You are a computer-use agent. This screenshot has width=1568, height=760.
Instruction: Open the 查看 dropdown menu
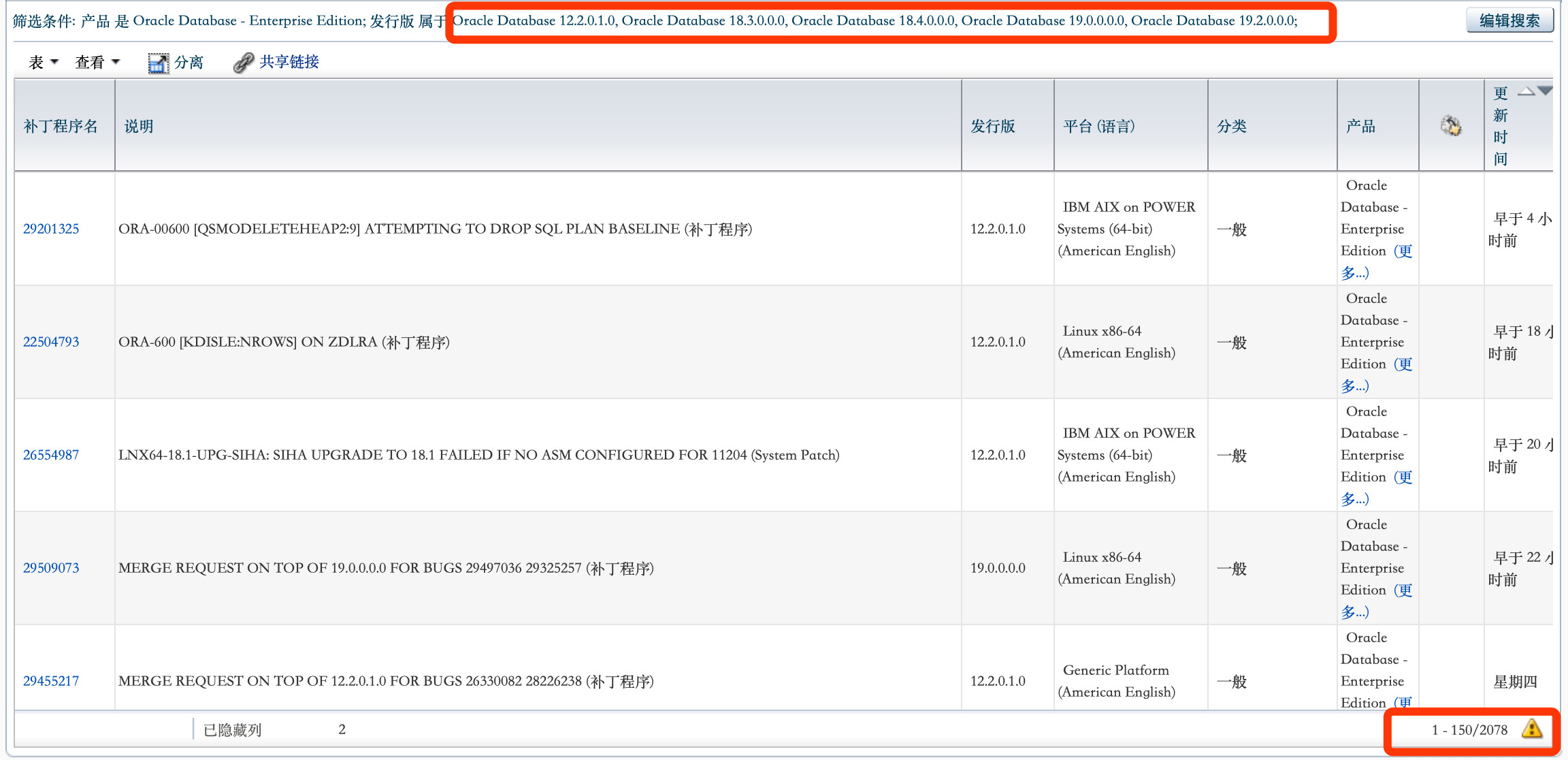[x=97, y=63]
